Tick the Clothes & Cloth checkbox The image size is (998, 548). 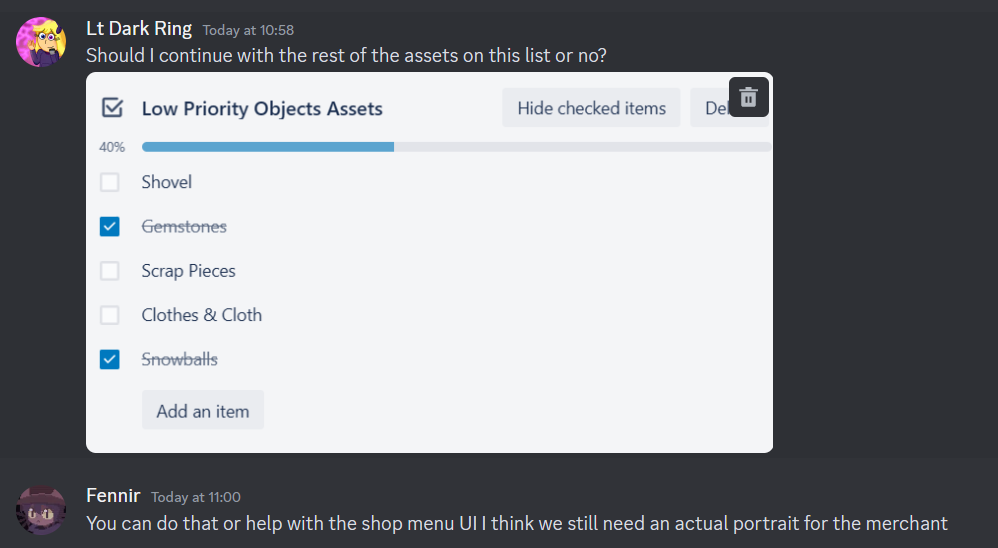110,315
